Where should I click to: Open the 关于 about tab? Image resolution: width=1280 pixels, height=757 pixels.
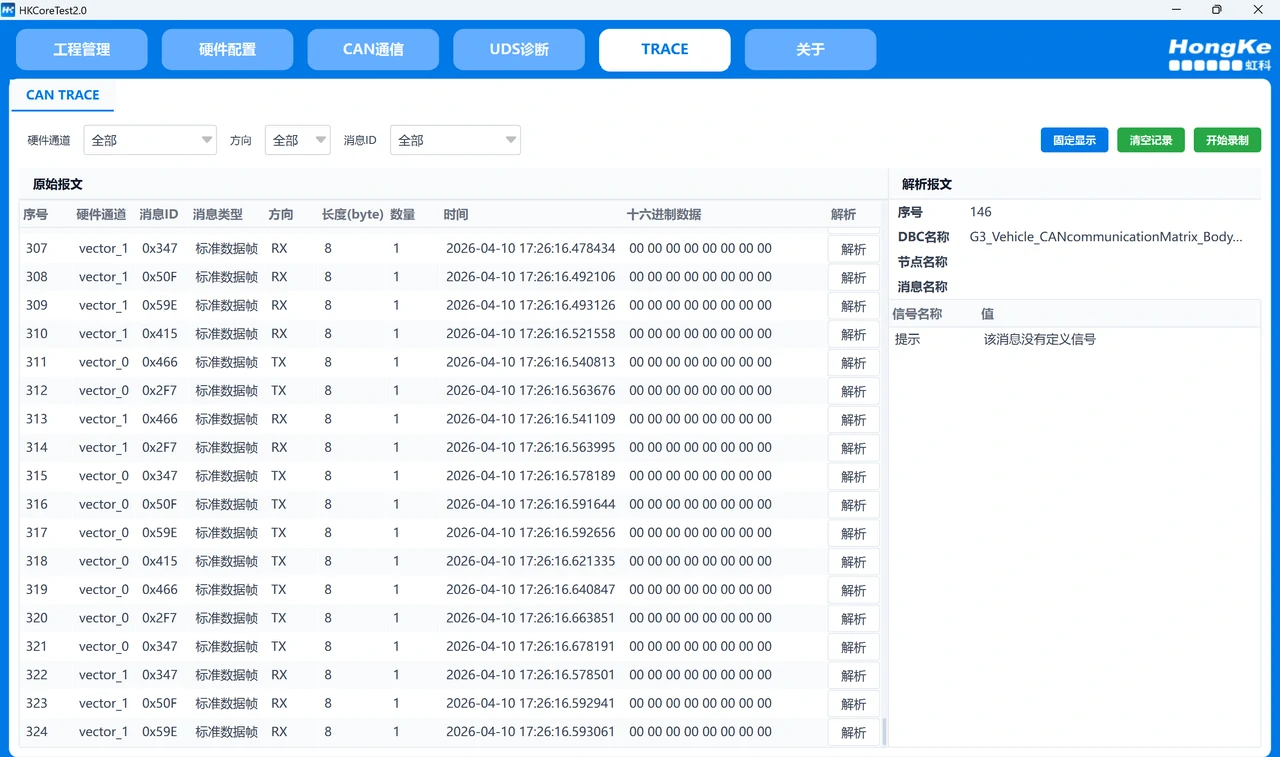point(810,49)
